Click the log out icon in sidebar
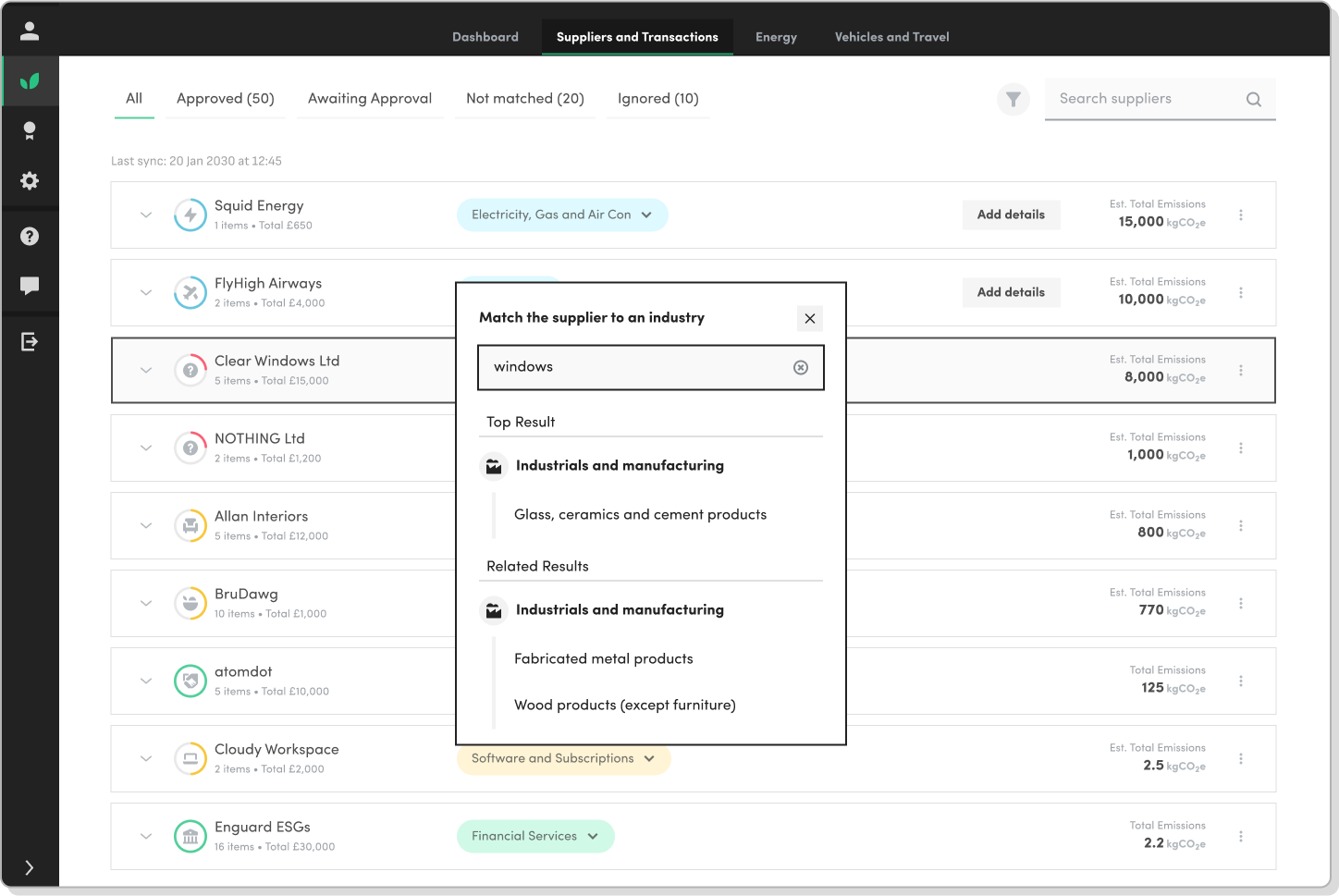 [30, 342]
